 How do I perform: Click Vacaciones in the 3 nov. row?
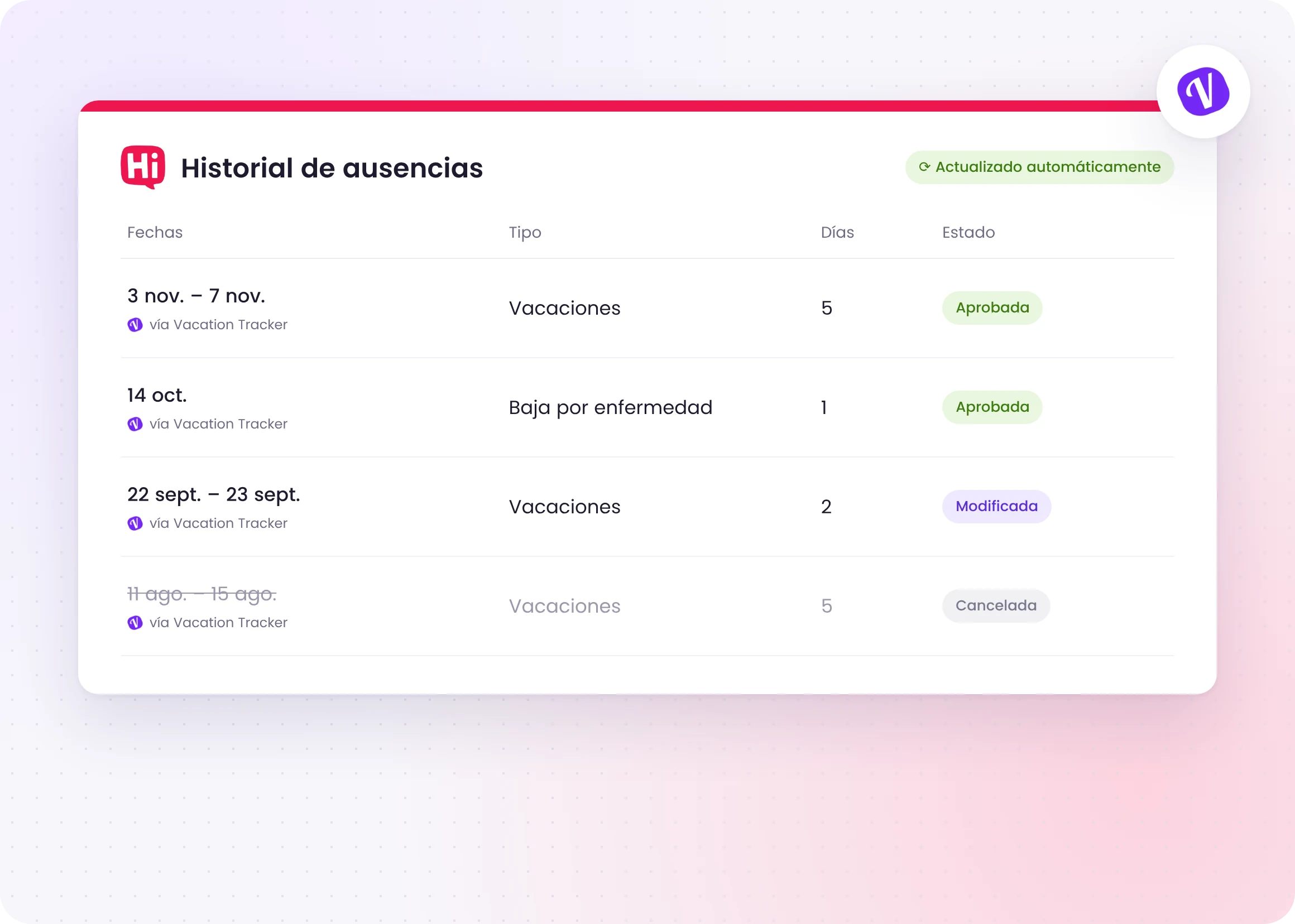pos(565,309)
